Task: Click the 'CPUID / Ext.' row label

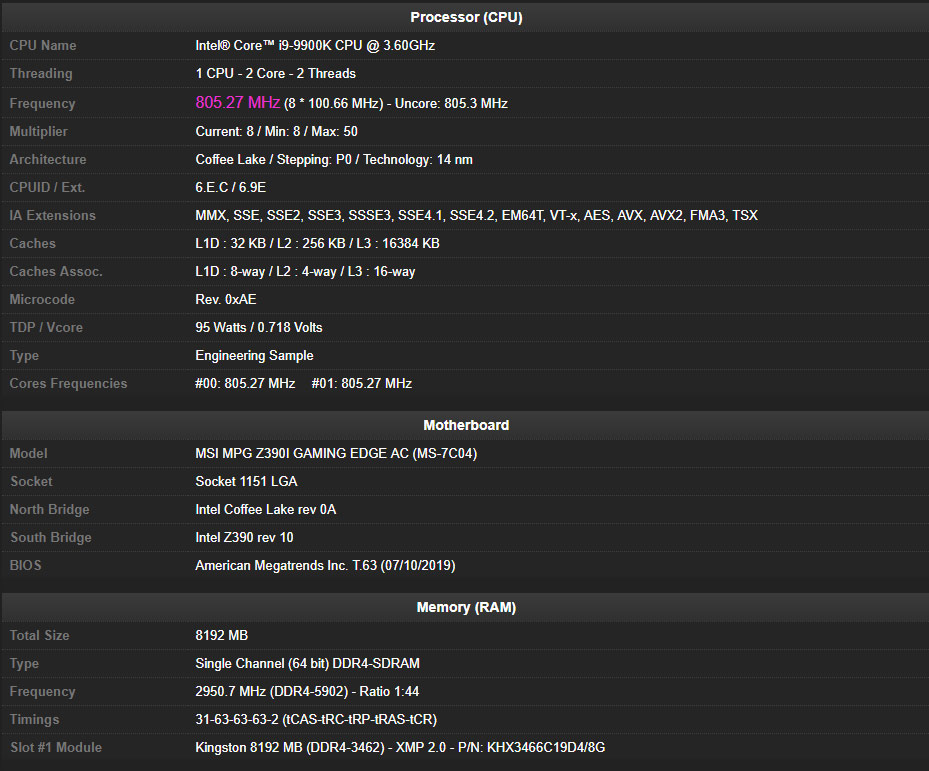Action: tap(47, 187)
